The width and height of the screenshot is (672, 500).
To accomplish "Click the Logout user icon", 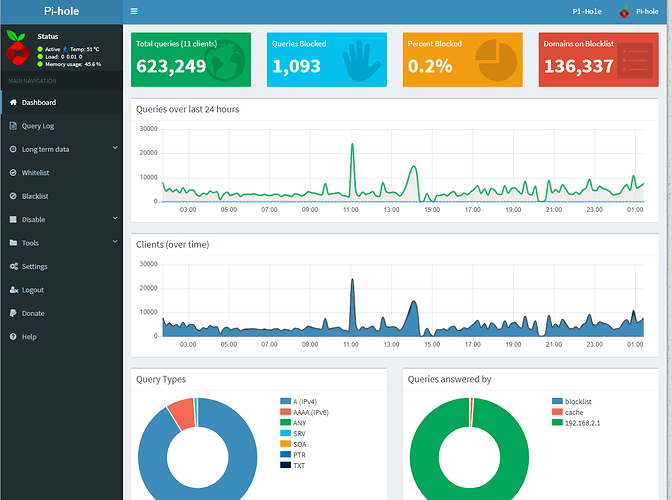I will 14,290.
